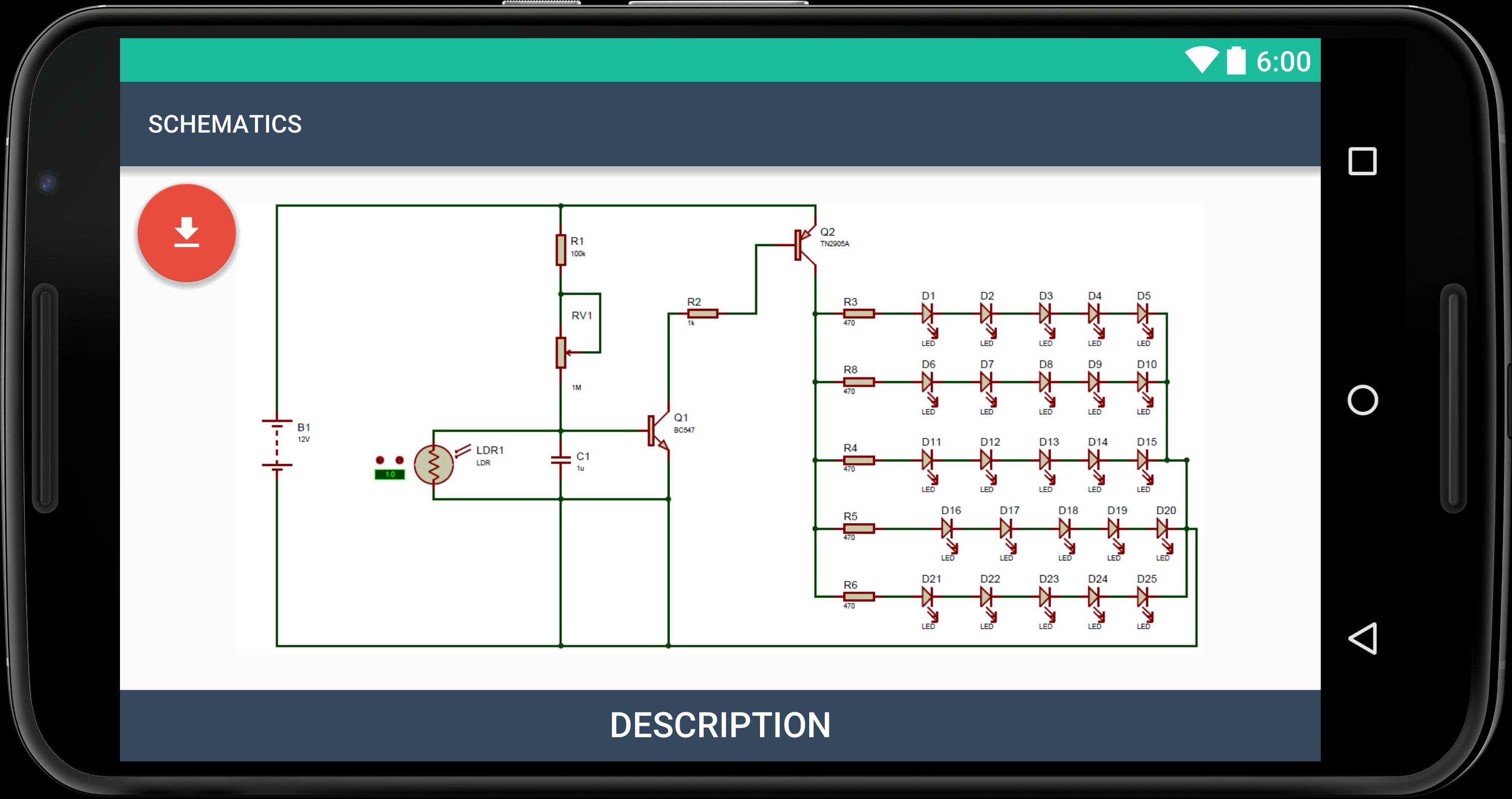Screen dimensions: 1512x799
Task: Tap LED D1 in top row
Action: pyautogui.click(x=929, y=315)
